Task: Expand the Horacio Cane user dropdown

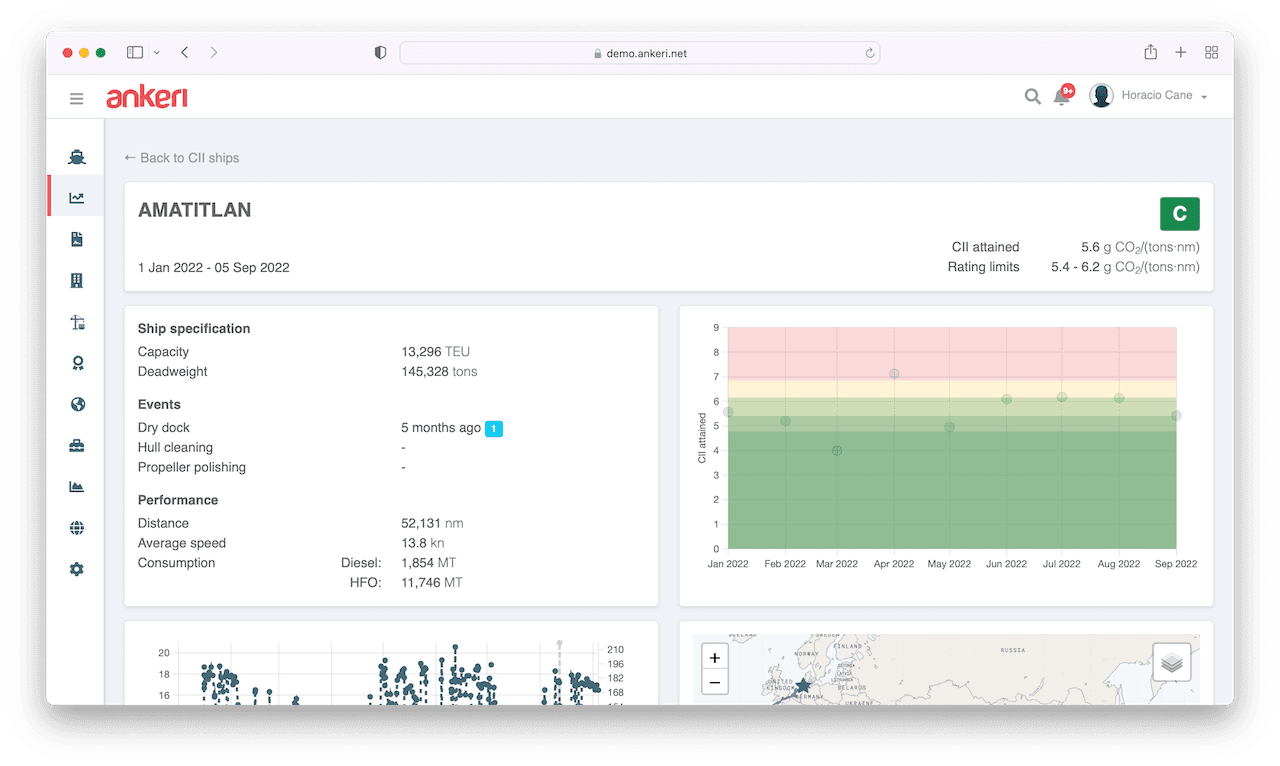Action: point(1149,96)
